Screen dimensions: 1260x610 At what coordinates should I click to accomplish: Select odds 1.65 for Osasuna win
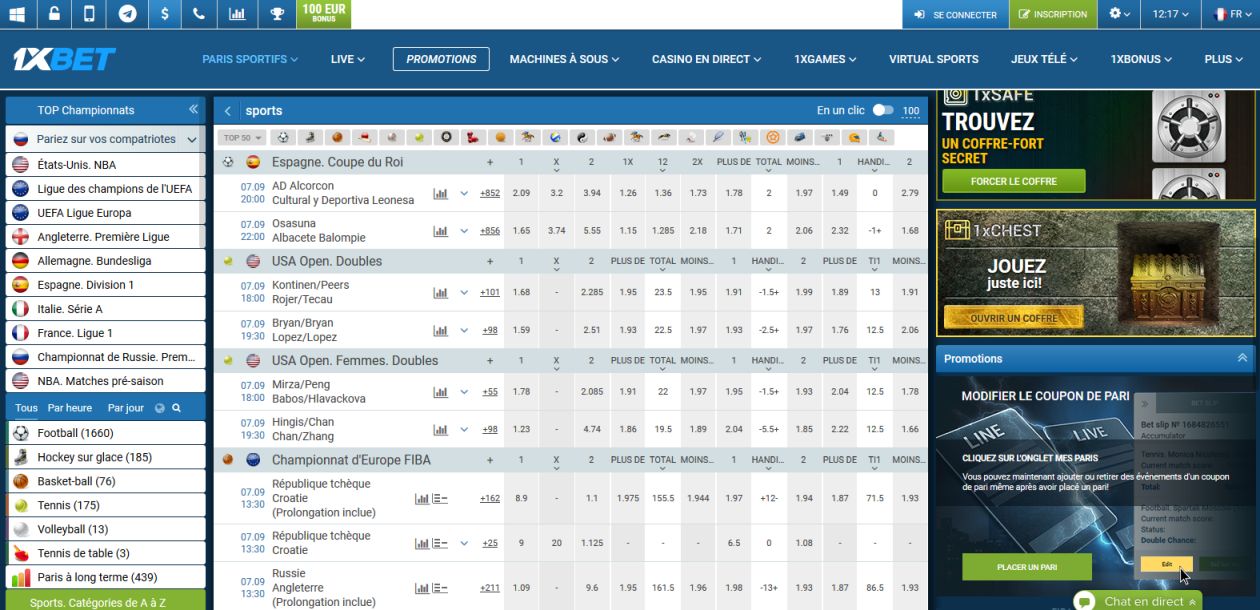pyautogui.click(x=521, y=231)
